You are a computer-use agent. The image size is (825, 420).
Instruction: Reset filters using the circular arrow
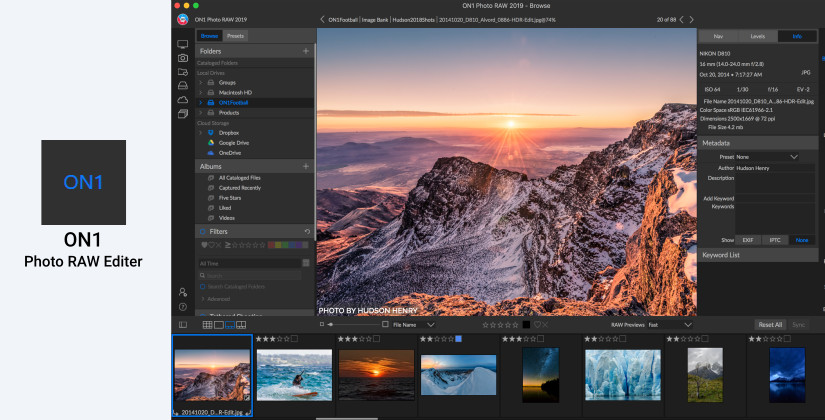click(307, 231)
